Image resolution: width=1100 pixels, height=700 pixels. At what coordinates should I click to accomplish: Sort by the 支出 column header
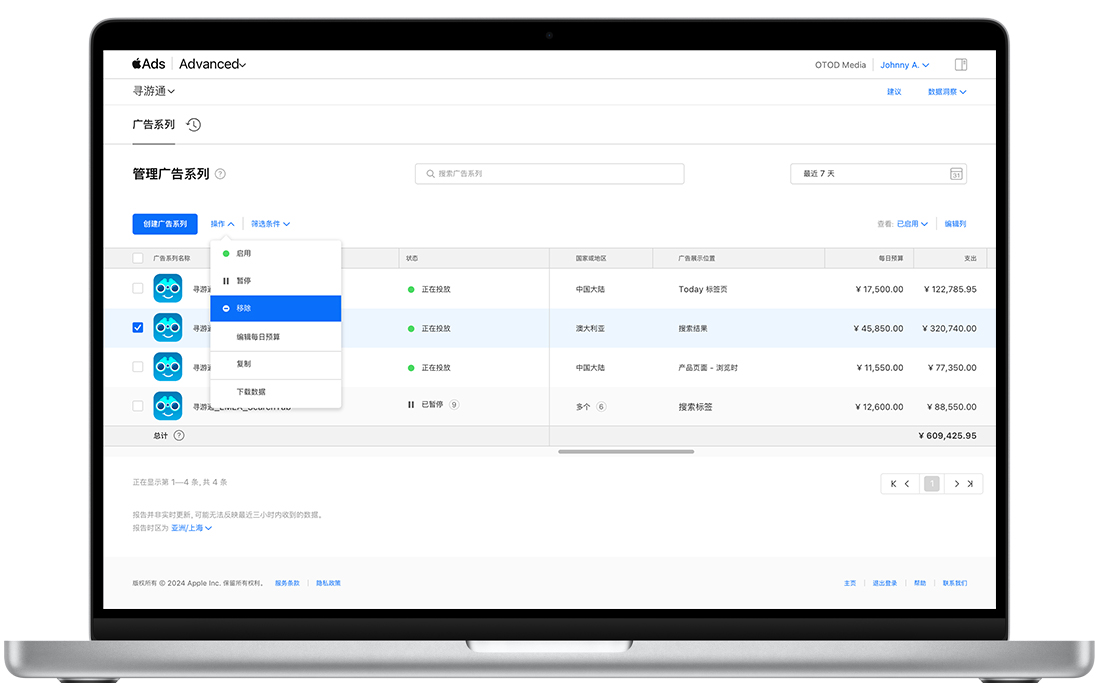point(970,258)
